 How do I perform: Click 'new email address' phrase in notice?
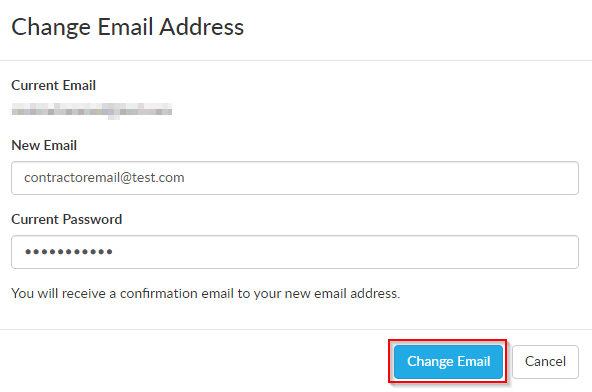(342, 293)
